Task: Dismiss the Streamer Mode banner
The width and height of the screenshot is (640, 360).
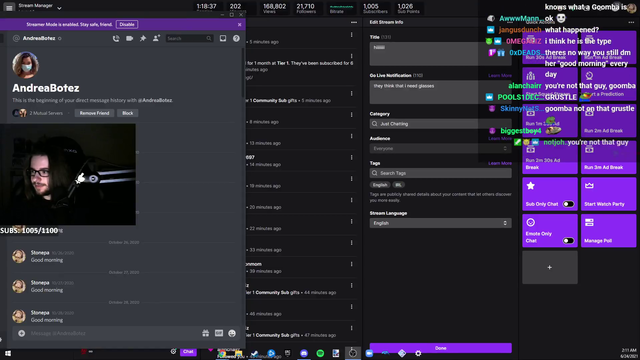Action: click(240, 24)
